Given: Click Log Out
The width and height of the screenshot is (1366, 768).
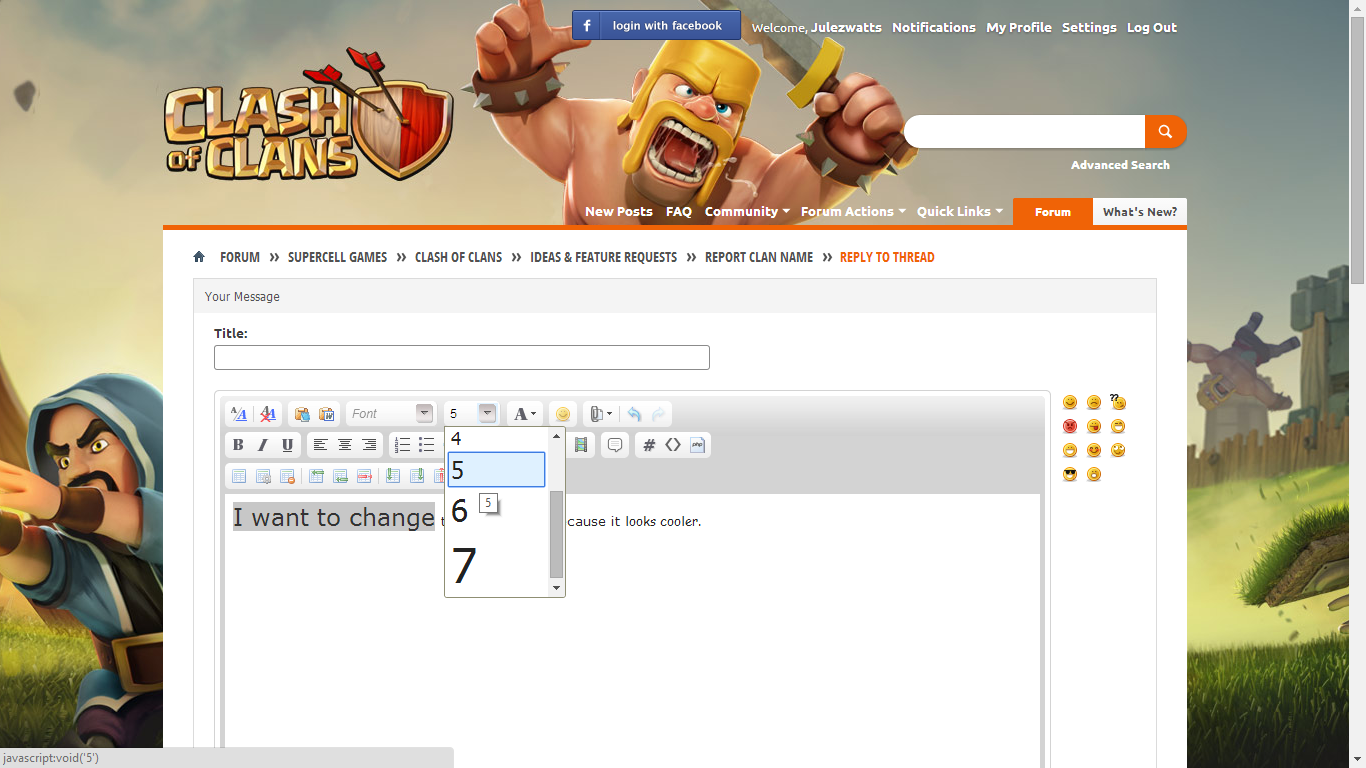Looking at the screenshot, I should [1152, 27].
